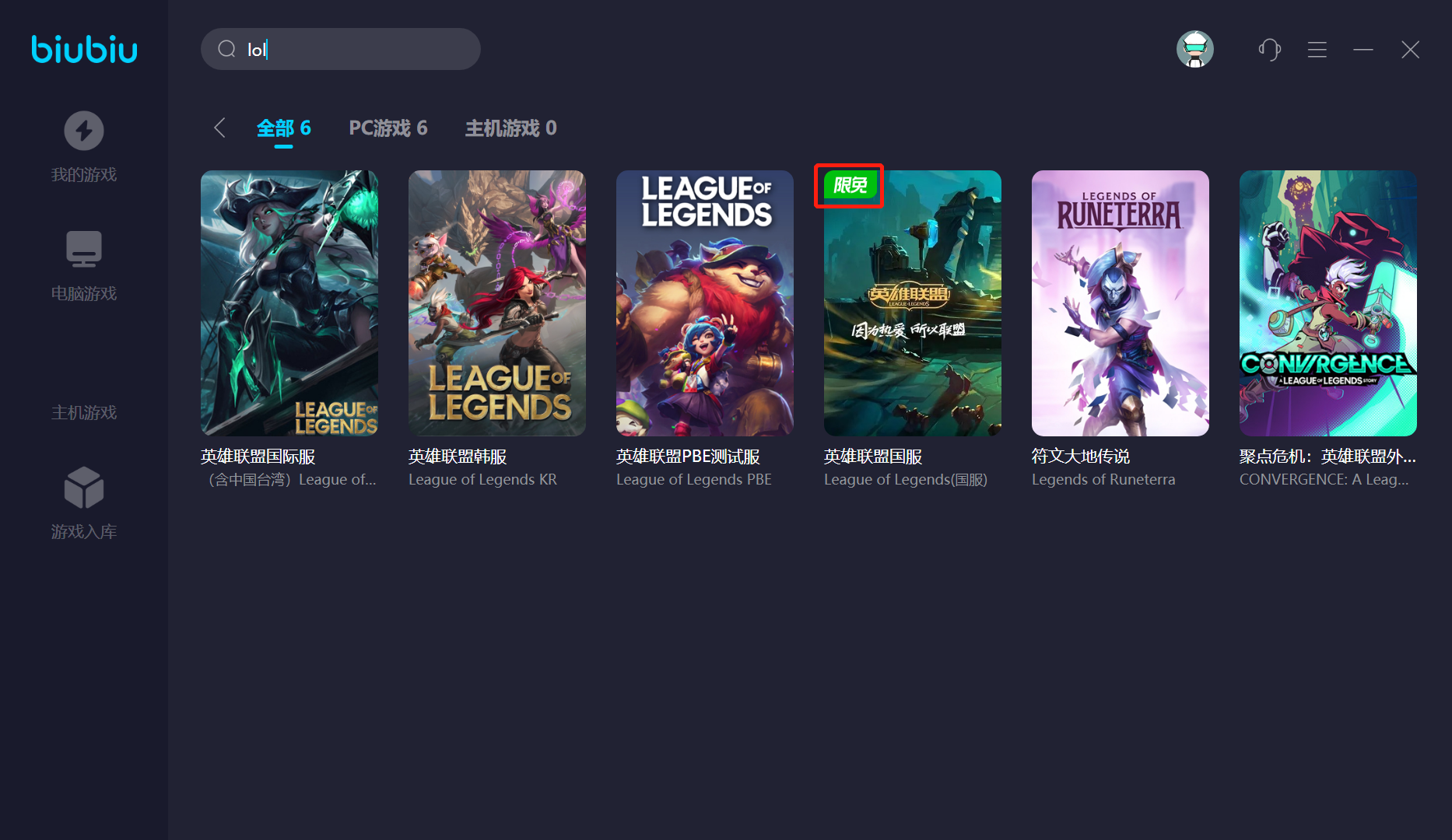Click the 主机游戏 sidebar item
Viewport: 1452px width, 840px height.
point(84,412)
